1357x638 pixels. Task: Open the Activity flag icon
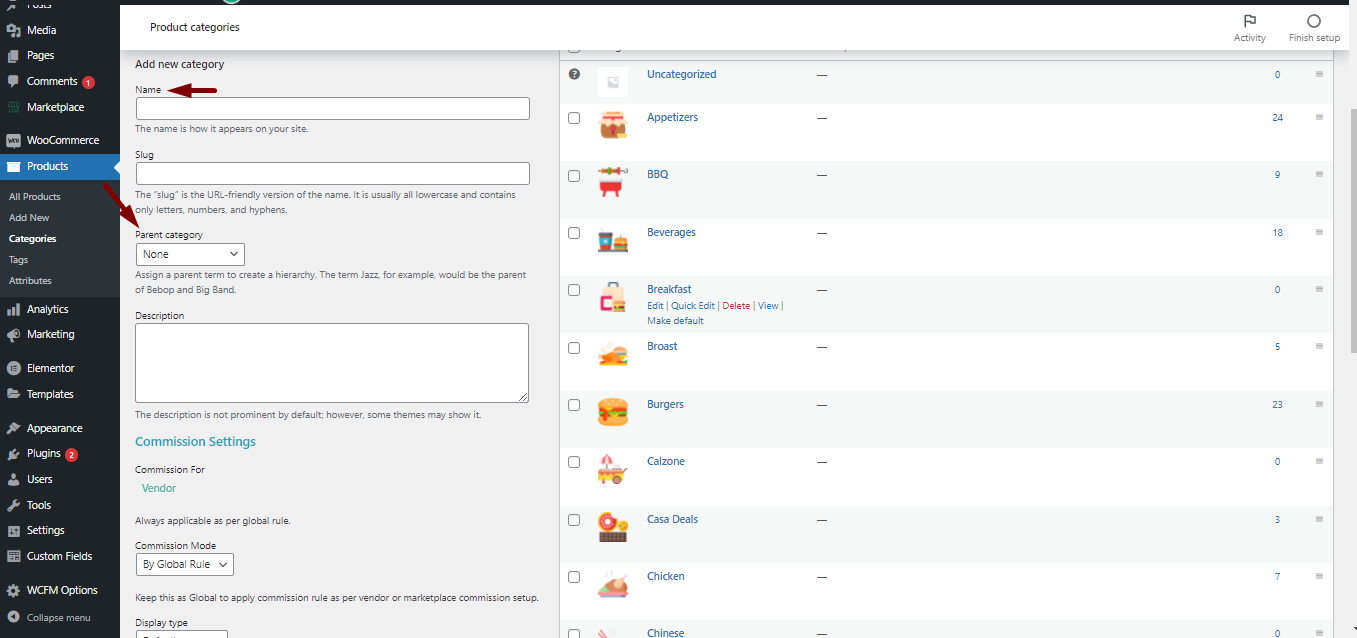pyautogui.click(x=1249, y=21)
